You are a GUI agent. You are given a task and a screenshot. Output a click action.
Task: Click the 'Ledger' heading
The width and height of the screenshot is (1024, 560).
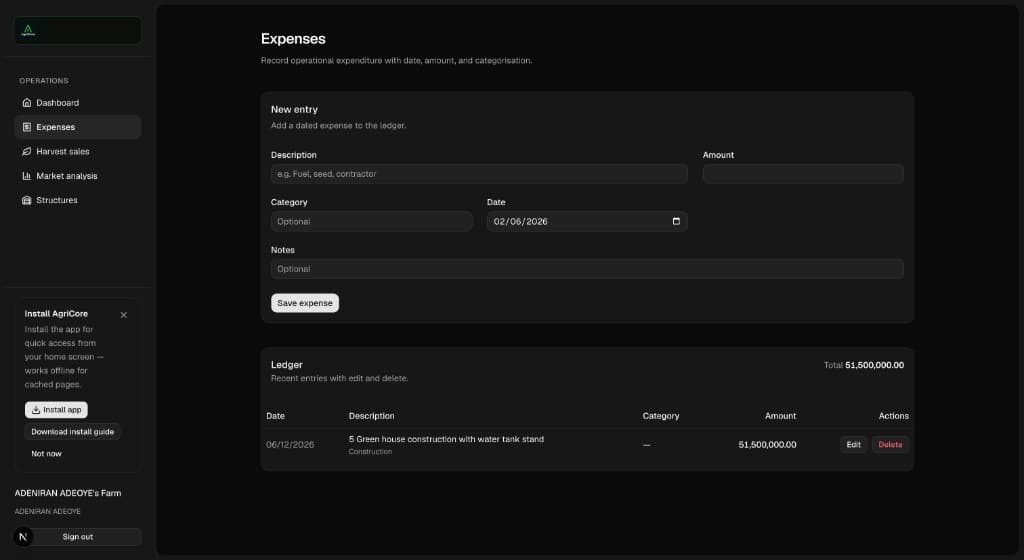click(x=287, y=365)
